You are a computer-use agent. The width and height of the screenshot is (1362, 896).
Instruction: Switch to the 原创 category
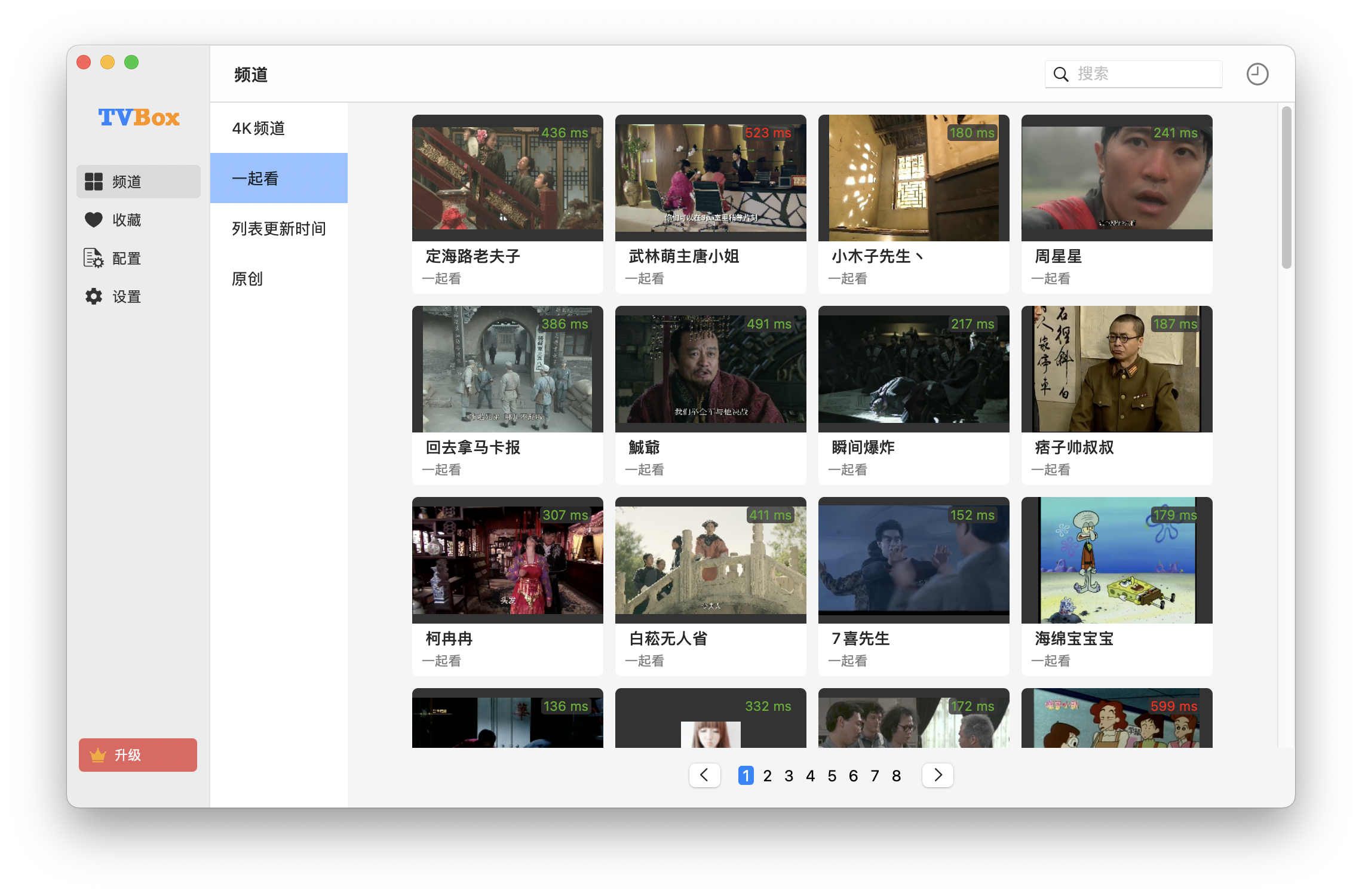(x=247, y=278)
